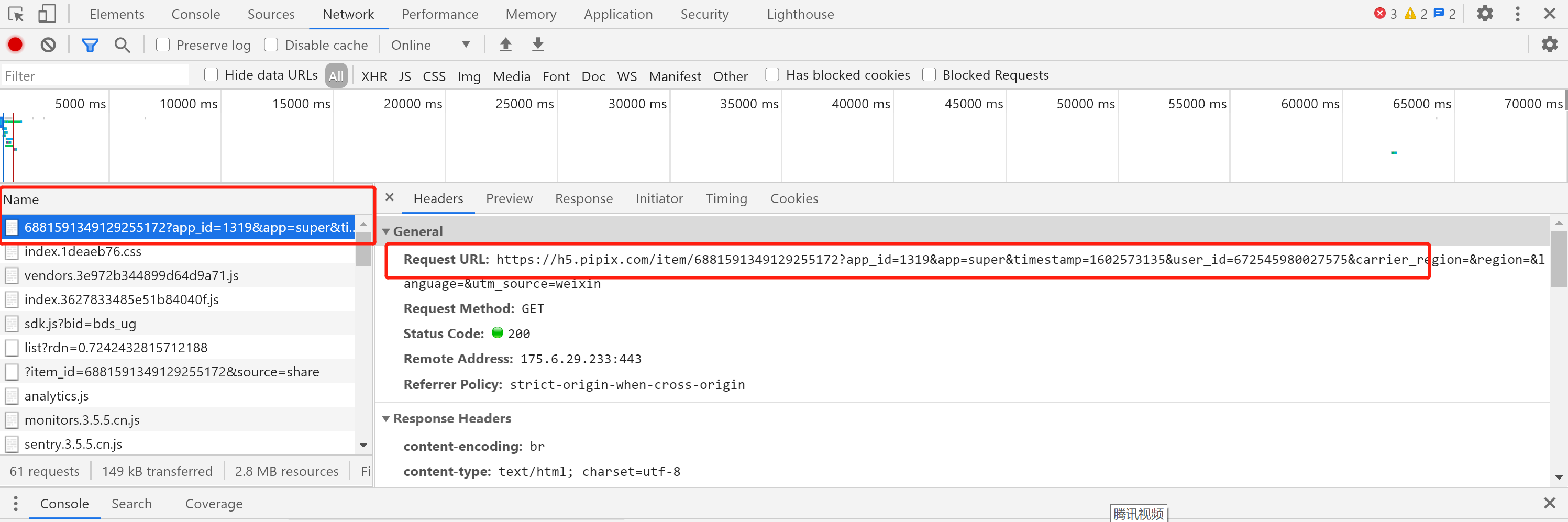The width and height of the screenshot is (1568, 522).
Task: Open the Timing tab
Action: pos(726,198)
